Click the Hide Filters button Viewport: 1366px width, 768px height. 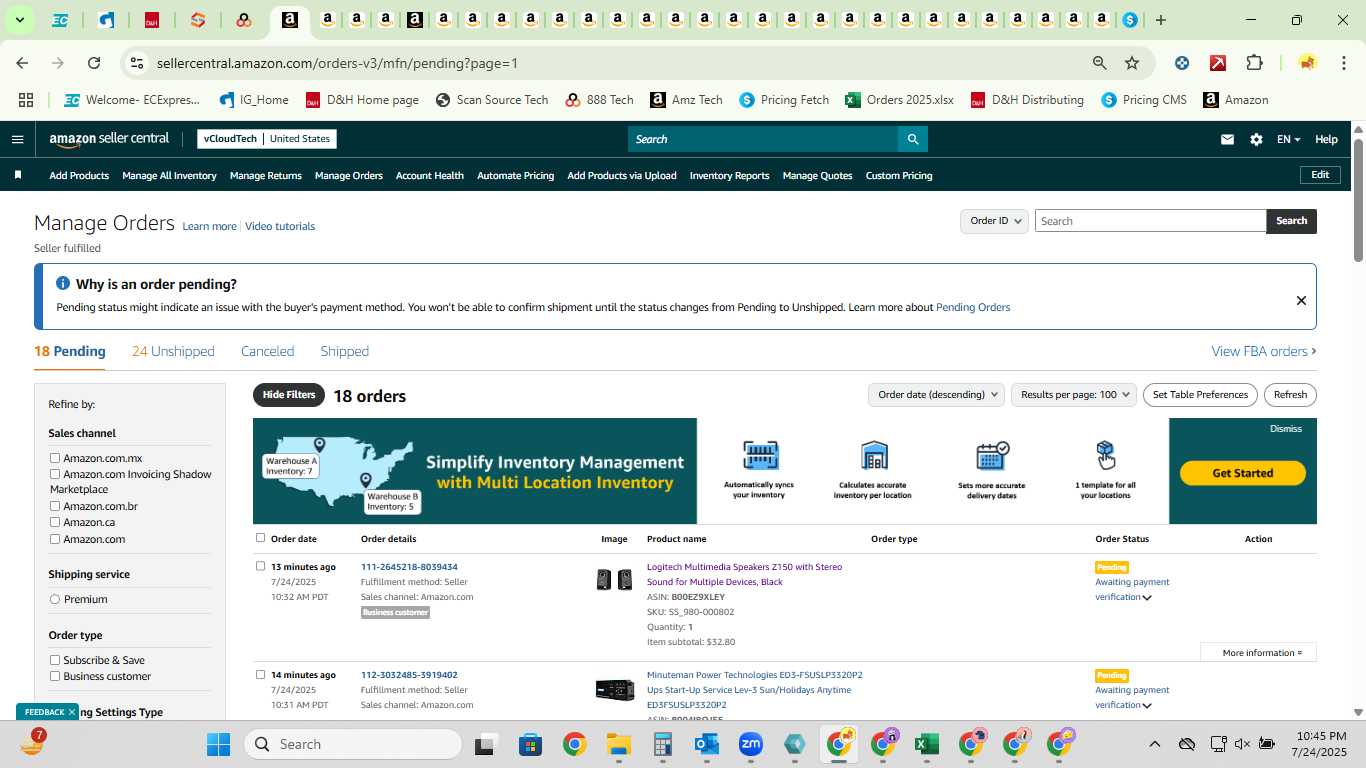[x=289, y=395]
